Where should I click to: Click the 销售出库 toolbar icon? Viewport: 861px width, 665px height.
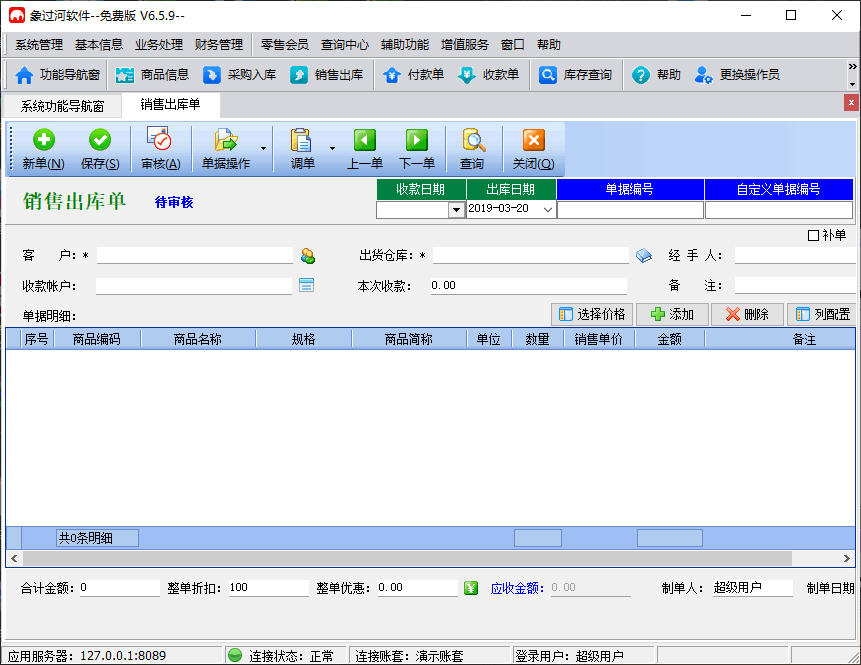coord(327,75)
